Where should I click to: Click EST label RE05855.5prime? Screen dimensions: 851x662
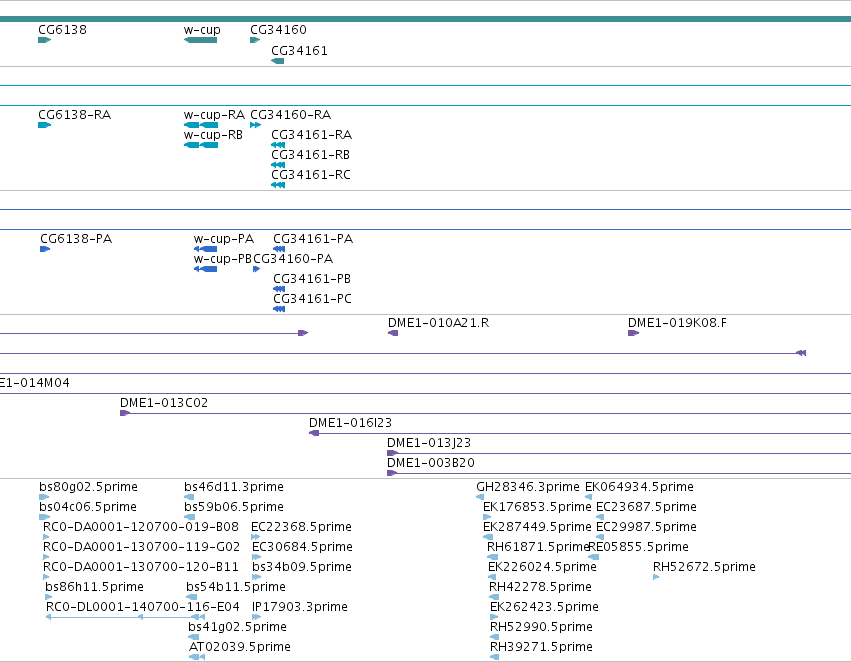pos(639,548)
